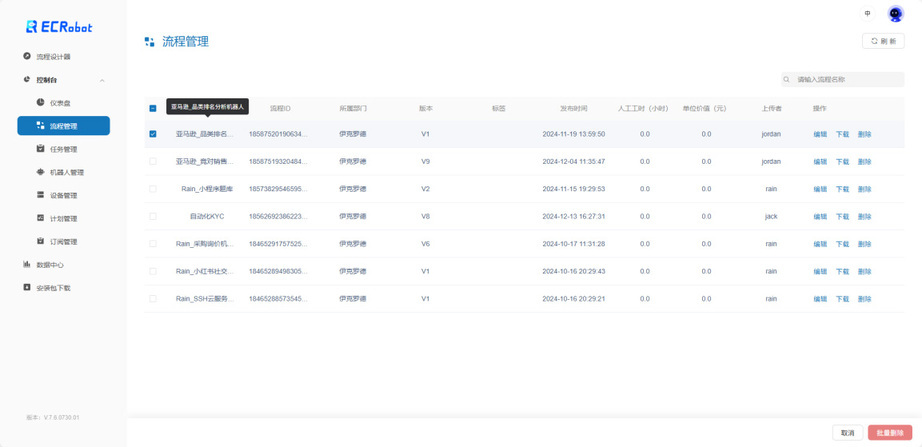This screenshot has width=922, height=447.
Task: Open the robot avatar profile icon
Action: pyautogui.click(x=896, y=14)
